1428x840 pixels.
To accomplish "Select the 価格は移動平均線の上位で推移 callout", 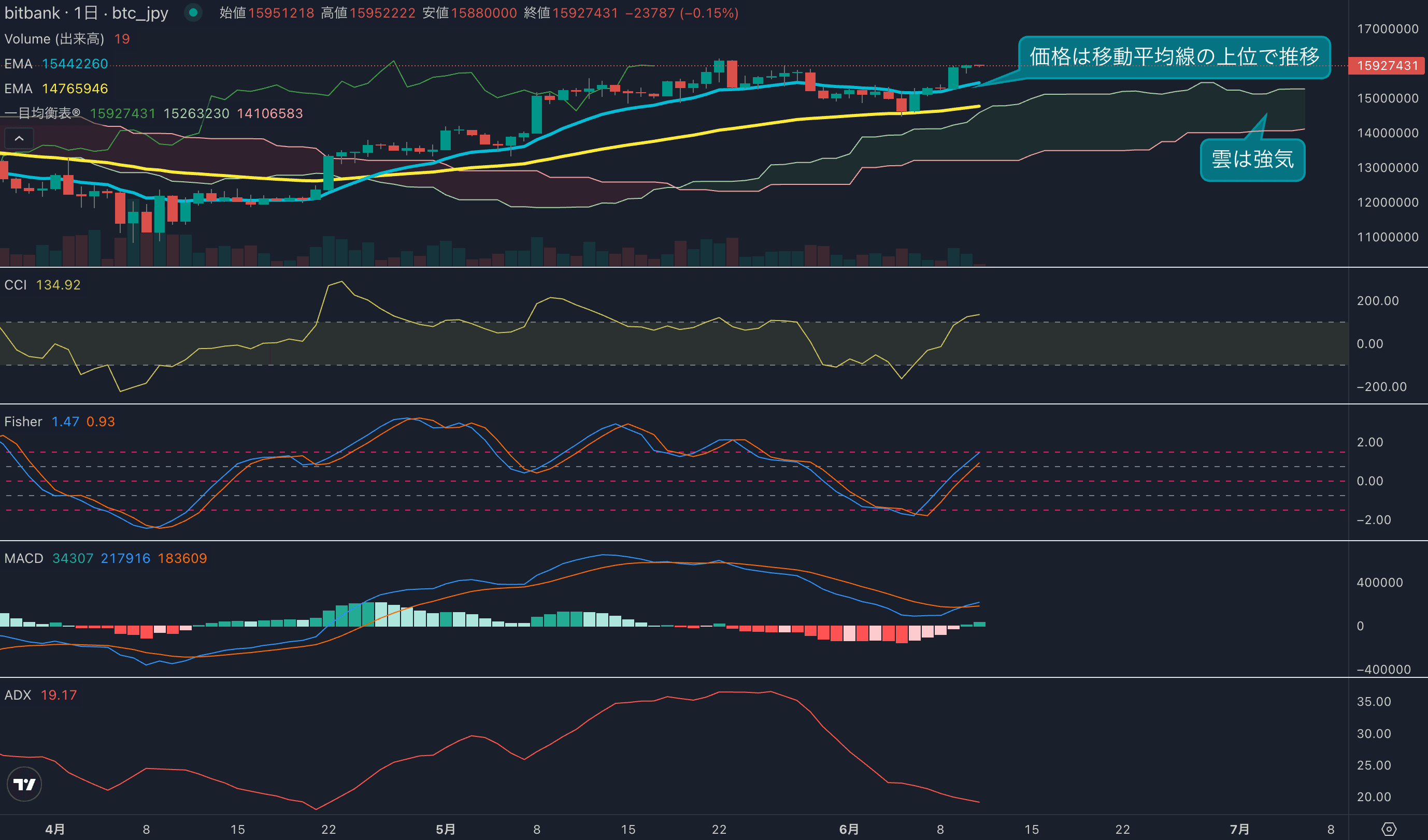I will (x=1174, y=56).
